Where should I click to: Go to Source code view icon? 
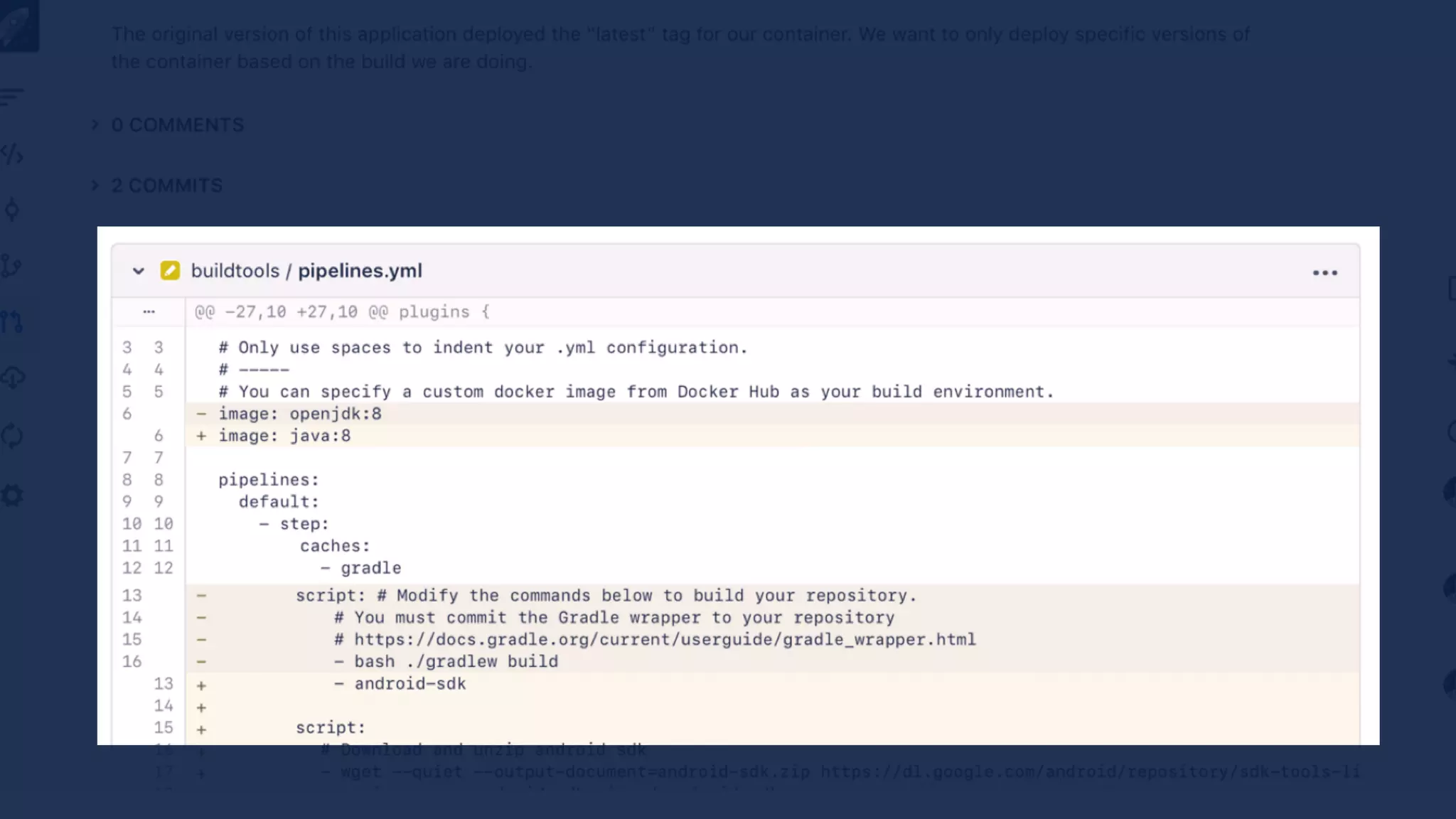pyautogui.click(x=12, y=154)
